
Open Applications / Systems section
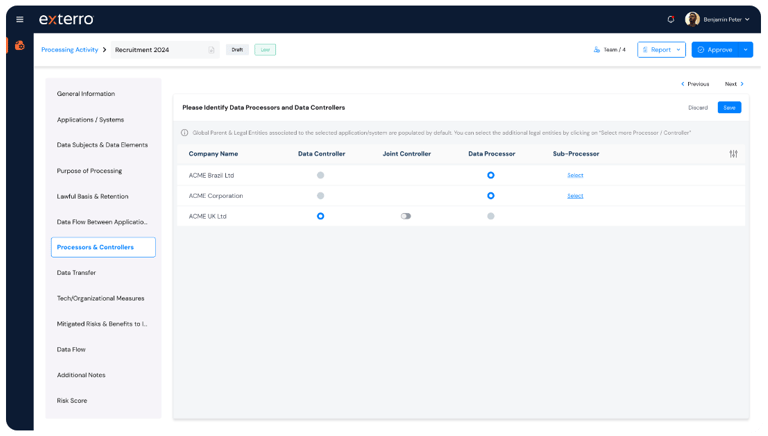coord(90,120)
